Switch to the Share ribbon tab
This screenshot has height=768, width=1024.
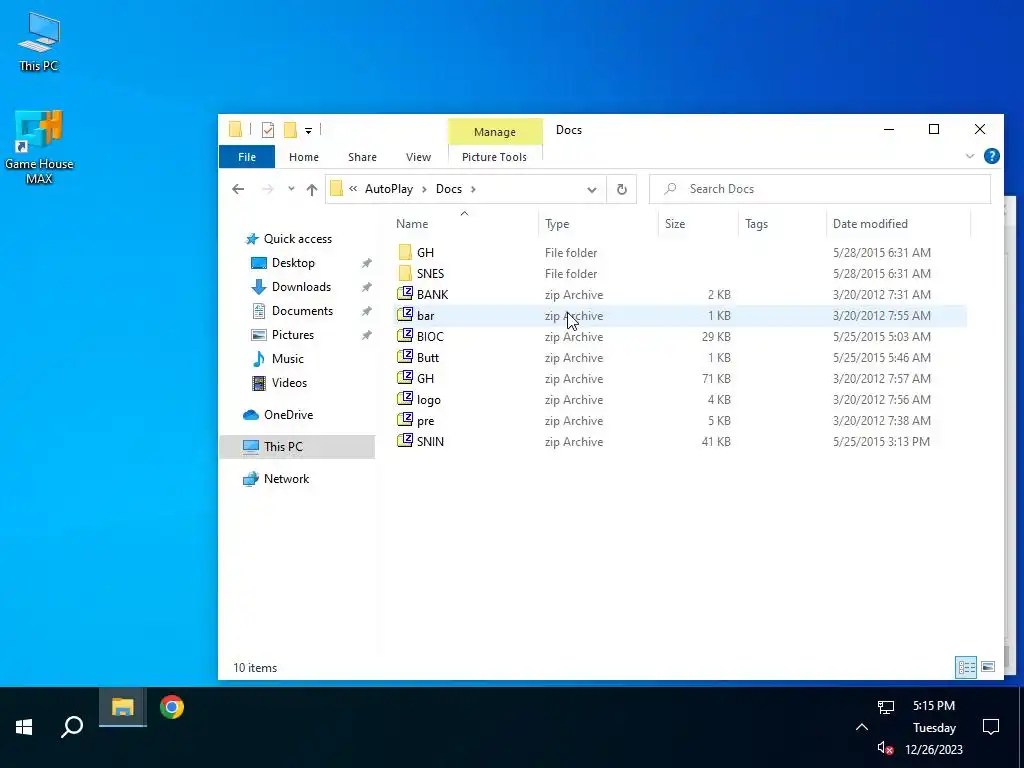click(x=362, y=157)
